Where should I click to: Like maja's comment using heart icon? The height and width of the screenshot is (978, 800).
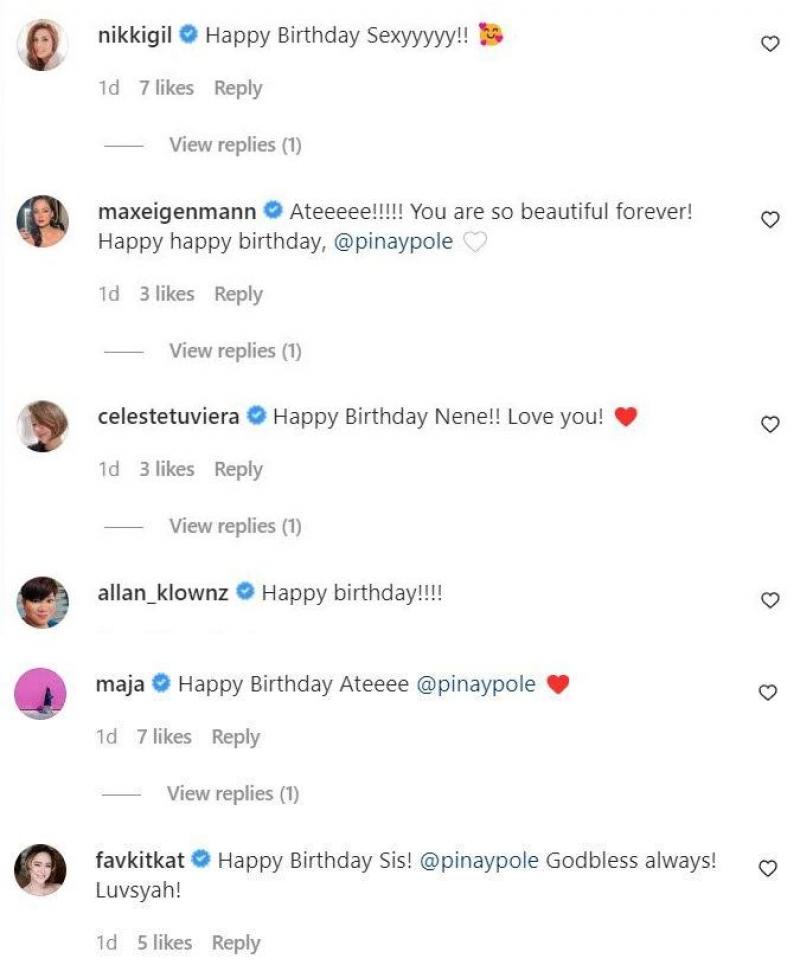coord(769,692)
